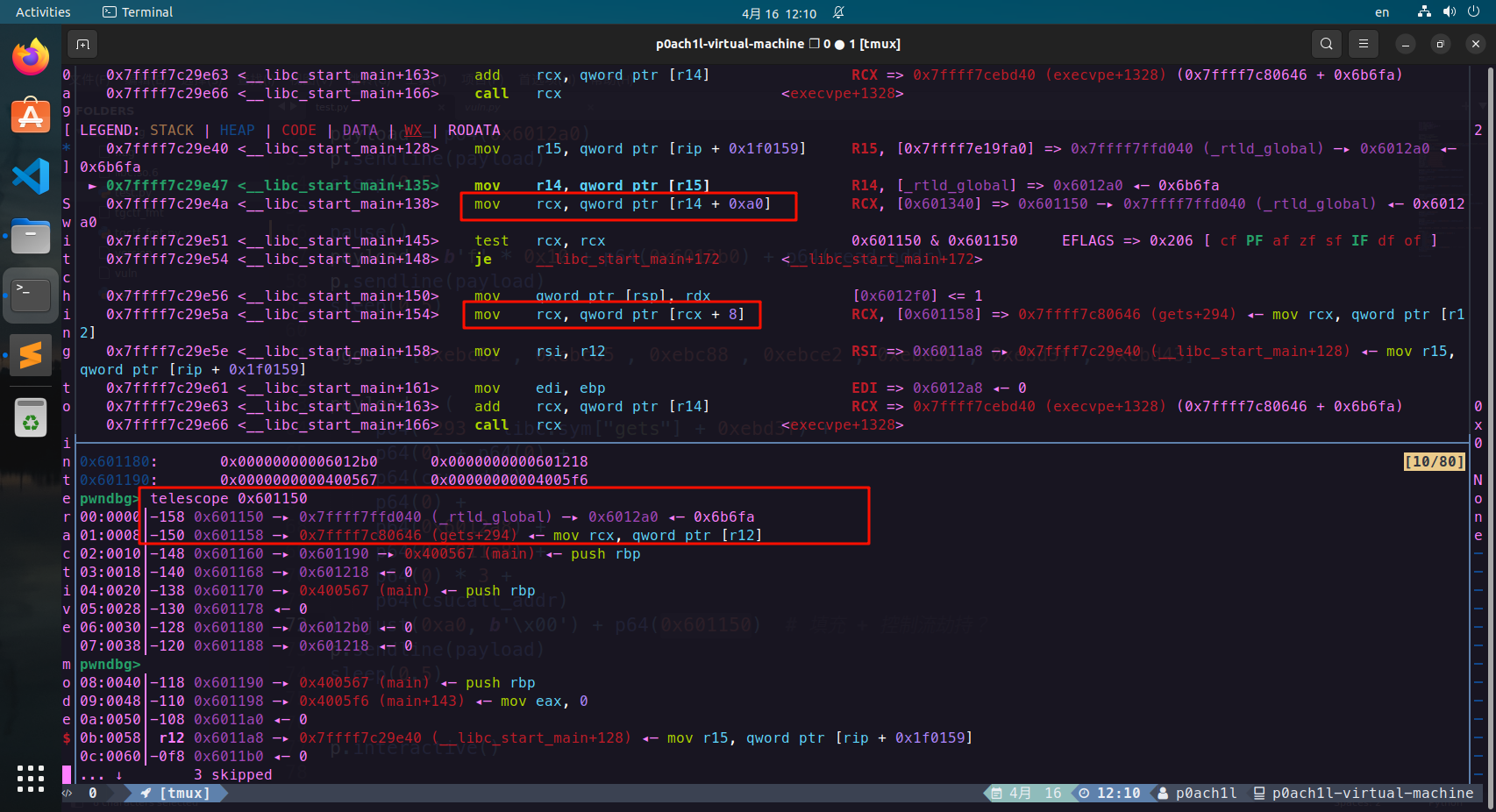This screenshot has height=812, width=1496.
Task: Open the volume control icon
Action: [x=1449, y=12]
